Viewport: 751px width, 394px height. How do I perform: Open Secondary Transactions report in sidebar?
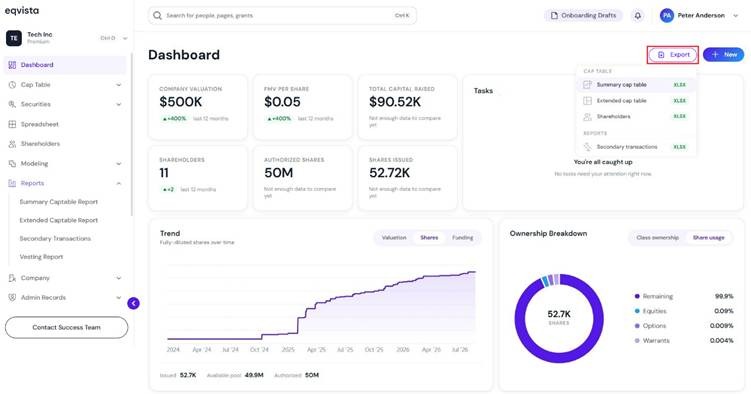pos(55,238)
